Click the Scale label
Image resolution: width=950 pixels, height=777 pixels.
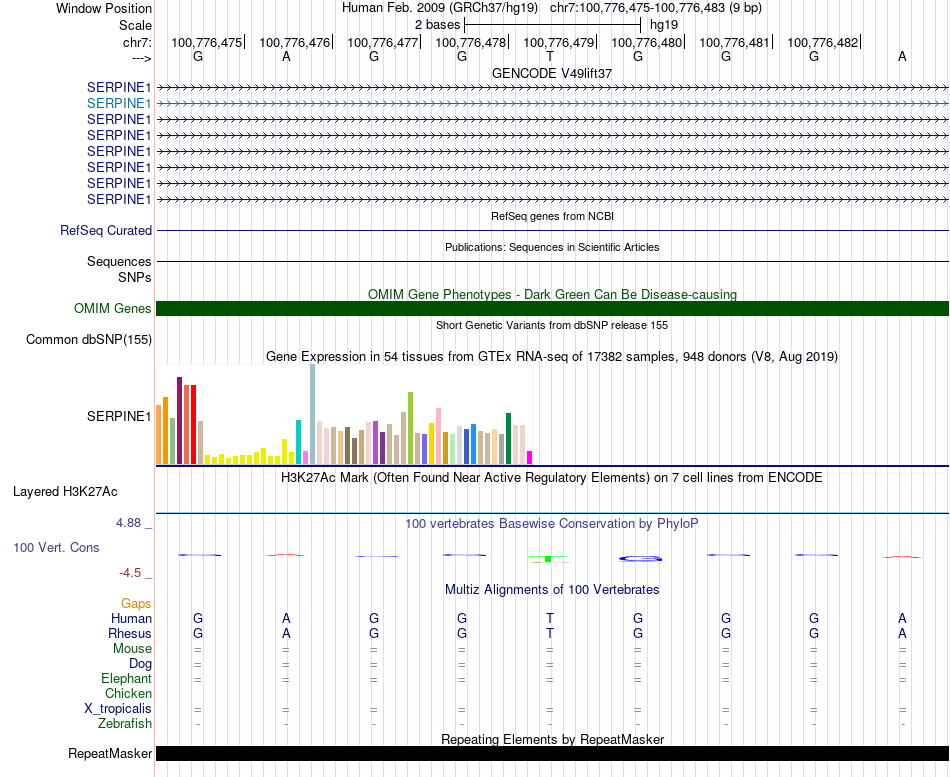click(136, 25)
